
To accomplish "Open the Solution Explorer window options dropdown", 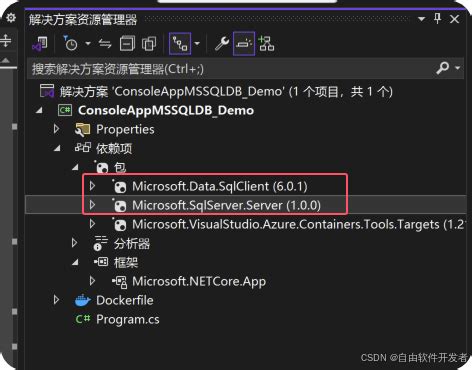I will pos(422,19).
